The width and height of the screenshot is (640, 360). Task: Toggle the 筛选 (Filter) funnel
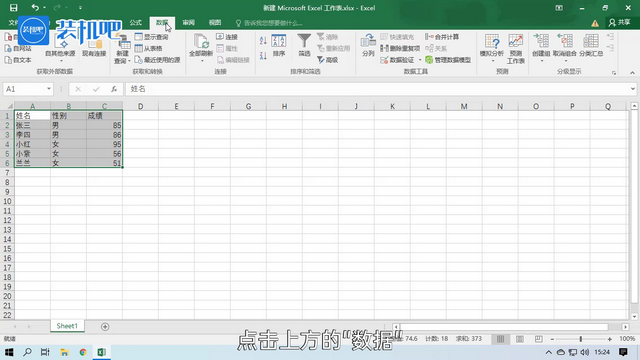click(x=304, y=45)
